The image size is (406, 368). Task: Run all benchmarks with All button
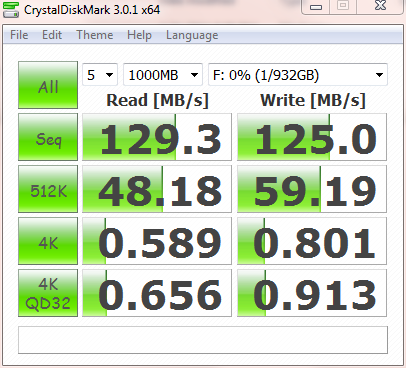[48, 85]
